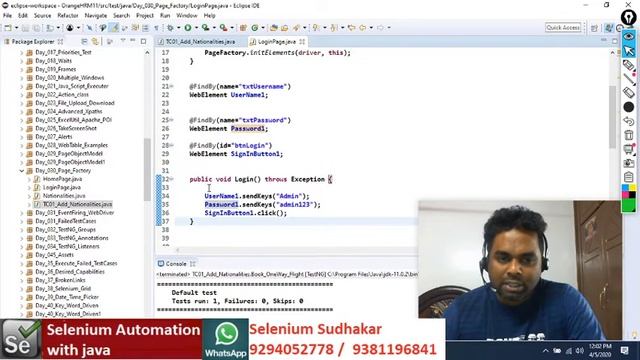This screenshot has height=360, width=640.
Task: Click the undo arrow in annotation bar
Action: click(629, 121)
